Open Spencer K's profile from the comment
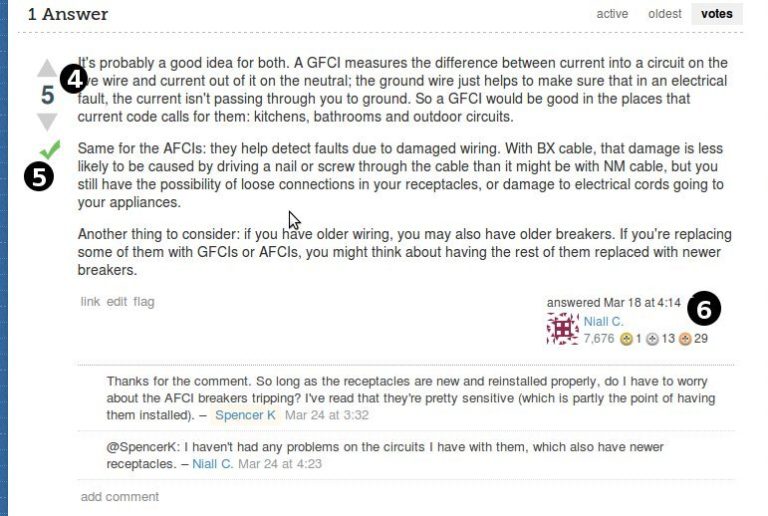Screen dimensions: 768x516 pyautogui.click(x=245, y=415)
